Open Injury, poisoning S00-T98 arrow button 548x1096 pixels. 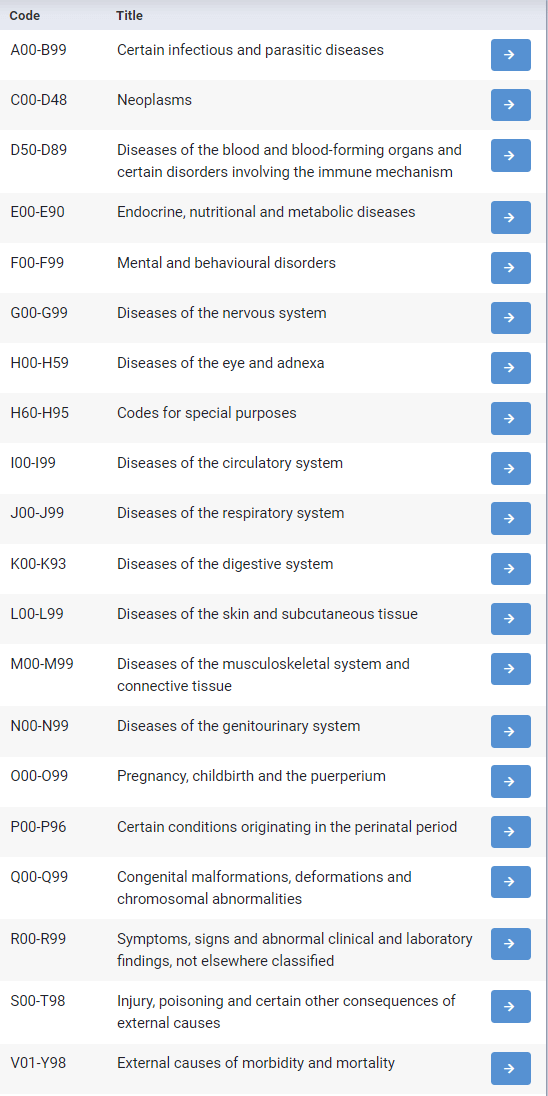(510, 1007)
